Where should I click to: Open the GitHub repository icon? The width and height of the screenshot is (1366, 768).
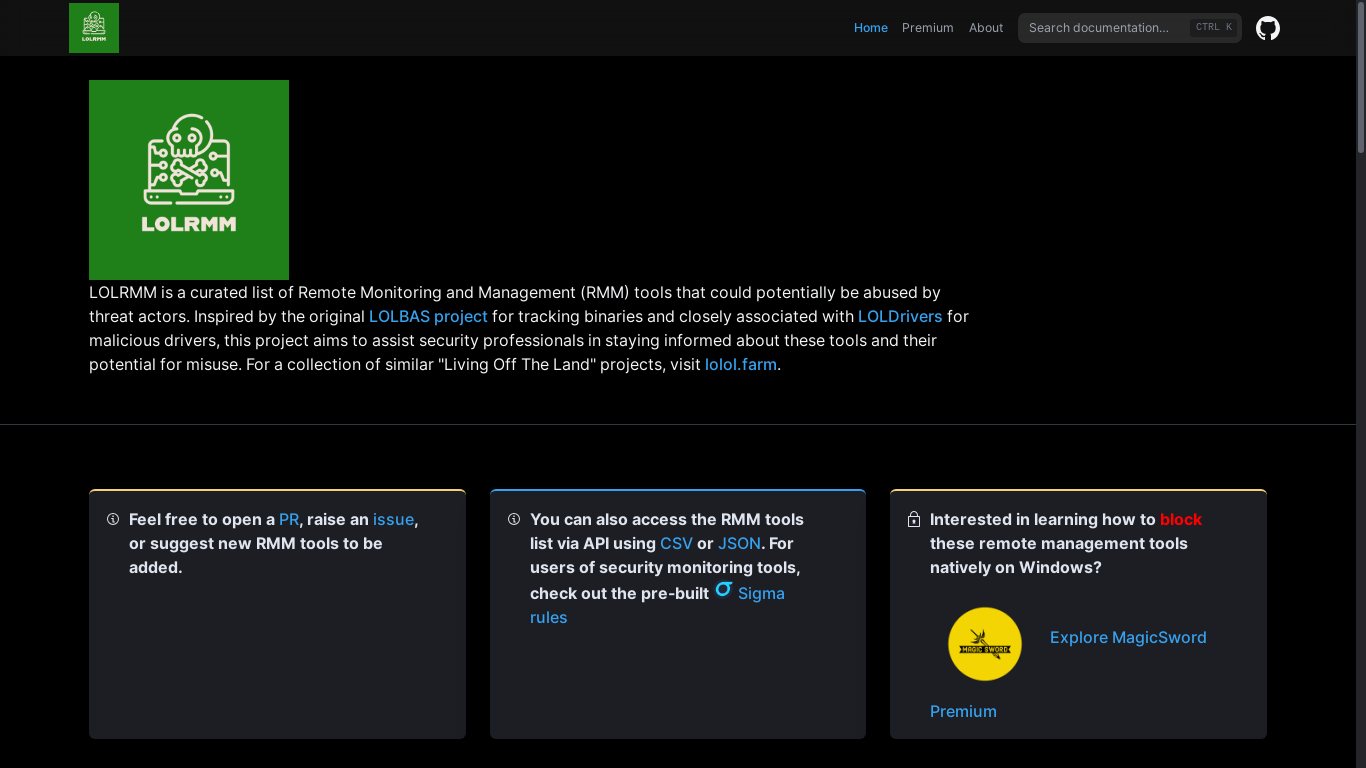point(1268,28)
